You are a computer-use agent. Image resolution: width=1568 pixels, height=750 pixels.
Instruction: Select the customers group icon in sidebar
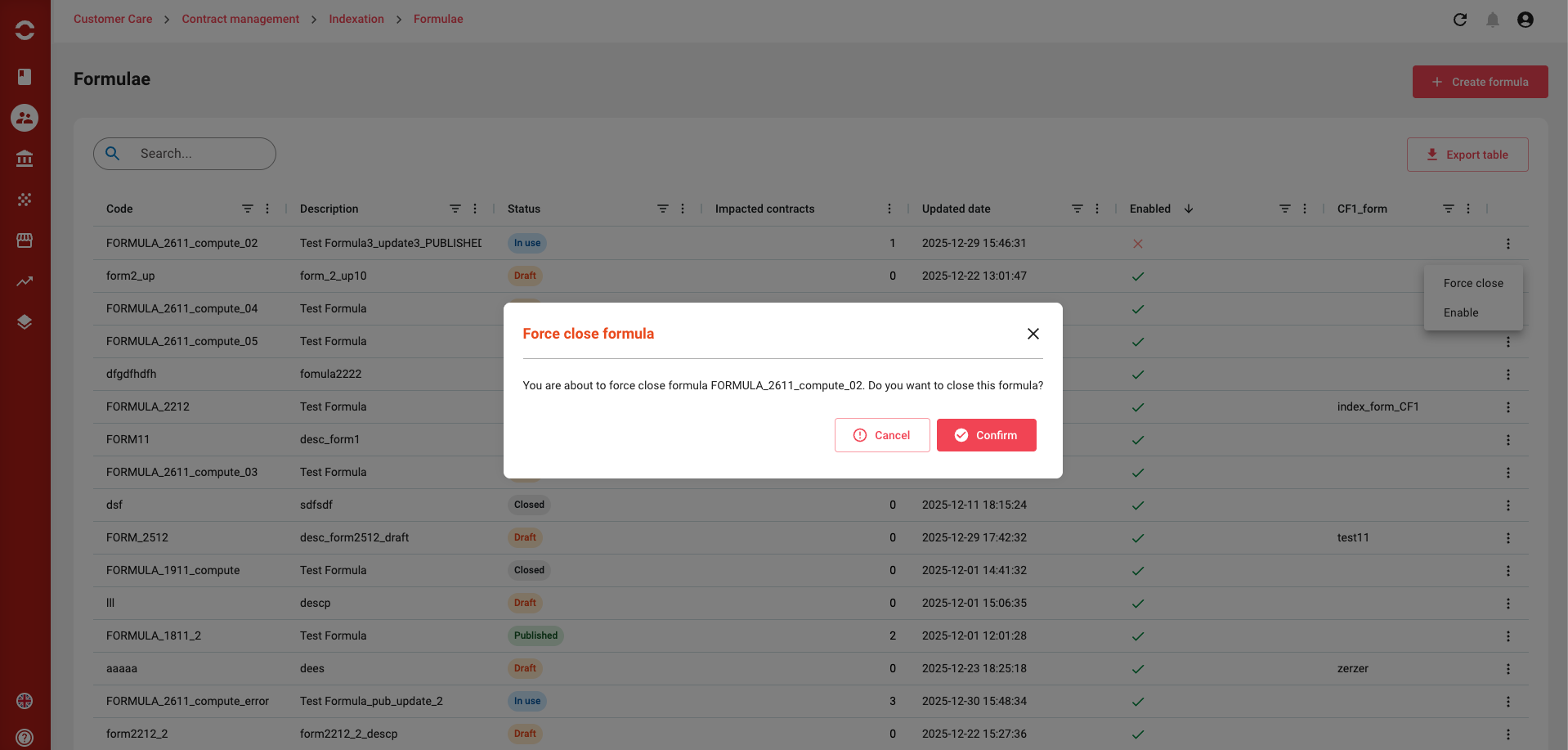point(25,118)
